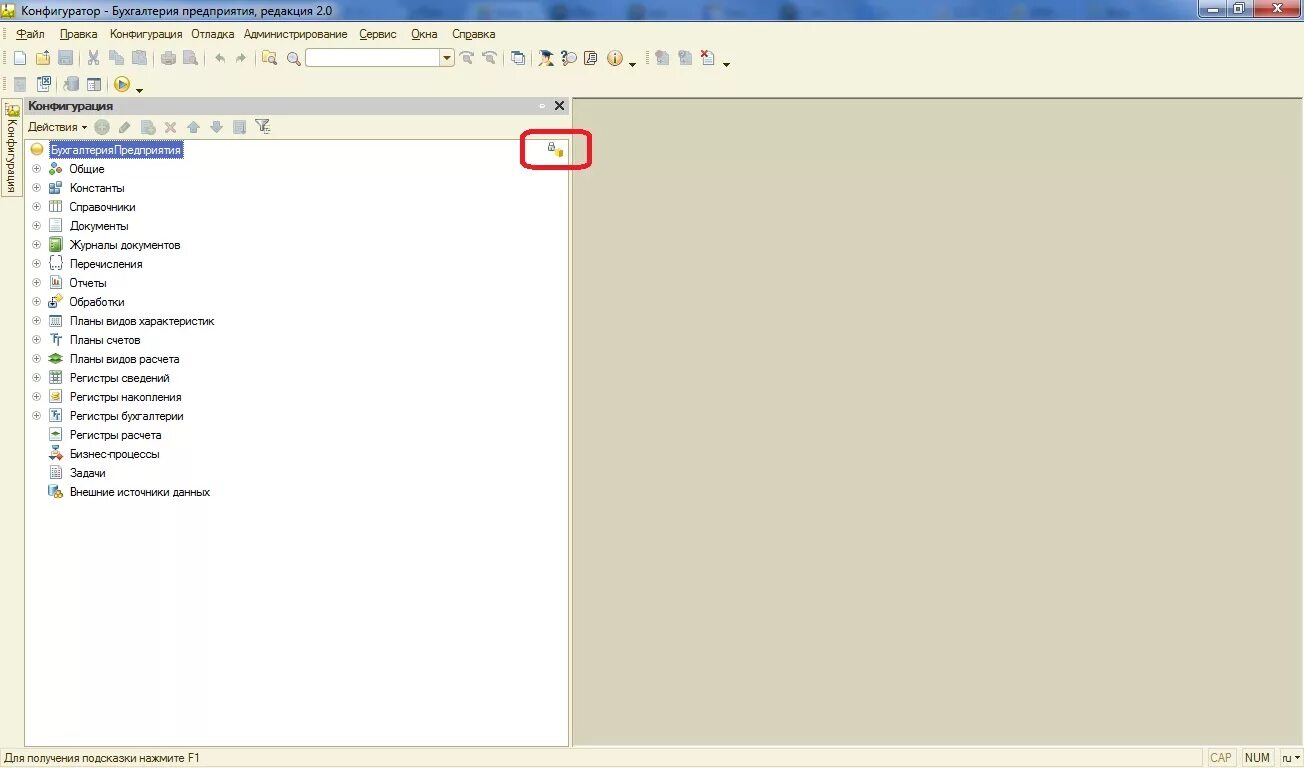The width and height of the screenshot is (1304, 768).
Task: Click the Find next icon
Action: point(466,58)
